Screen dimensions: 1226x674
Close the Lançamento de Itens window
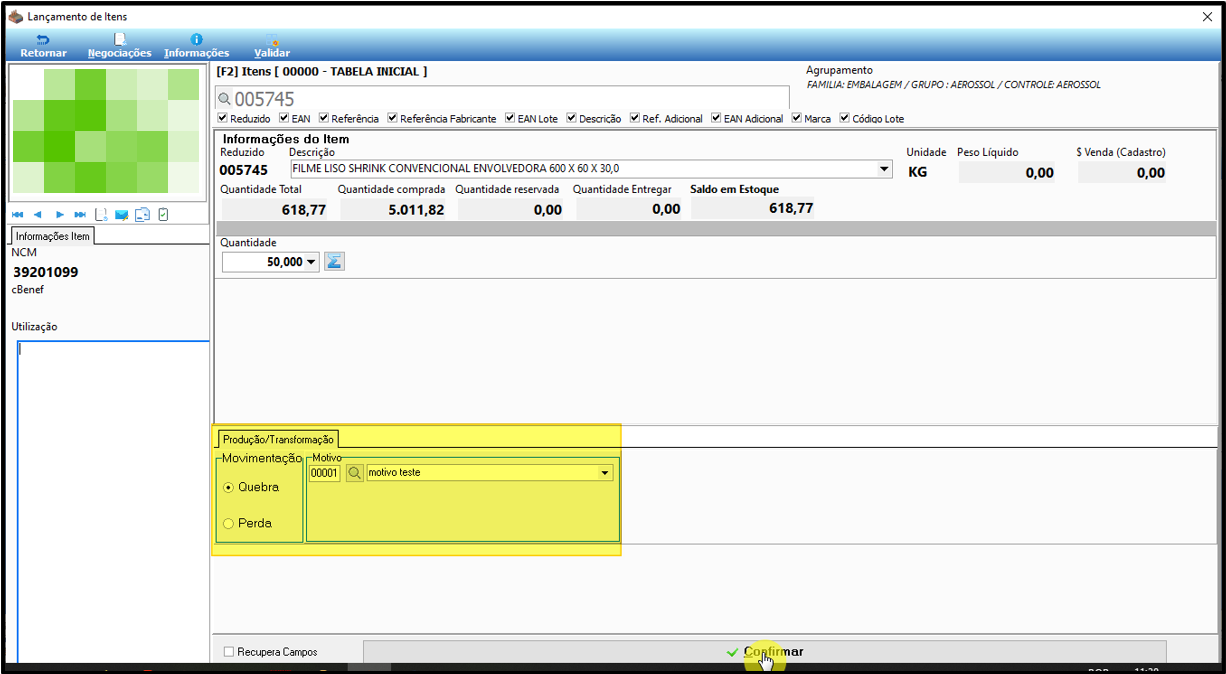coord(1206,17)
